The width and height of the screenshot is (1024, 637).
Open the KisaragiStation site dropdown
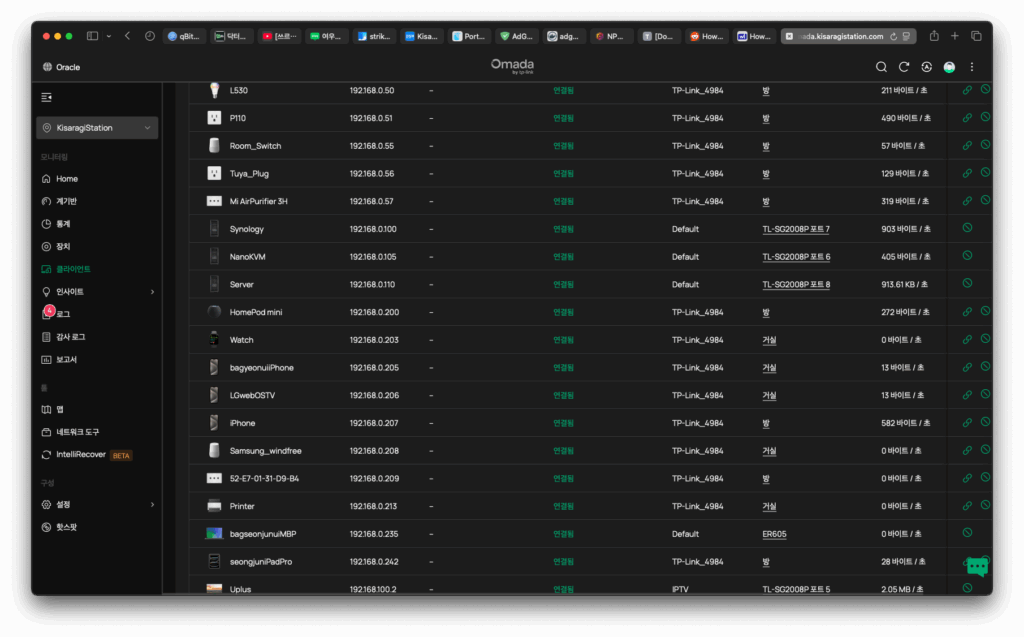pos(97,128)
